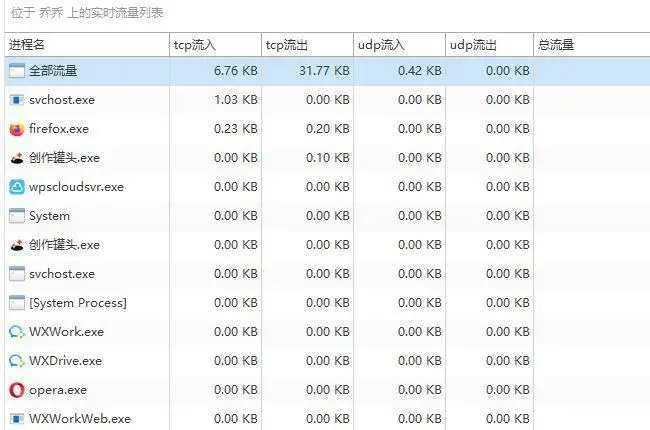Select the opera.exe process name
650x430 pixels.
click(x=57, y=390)
